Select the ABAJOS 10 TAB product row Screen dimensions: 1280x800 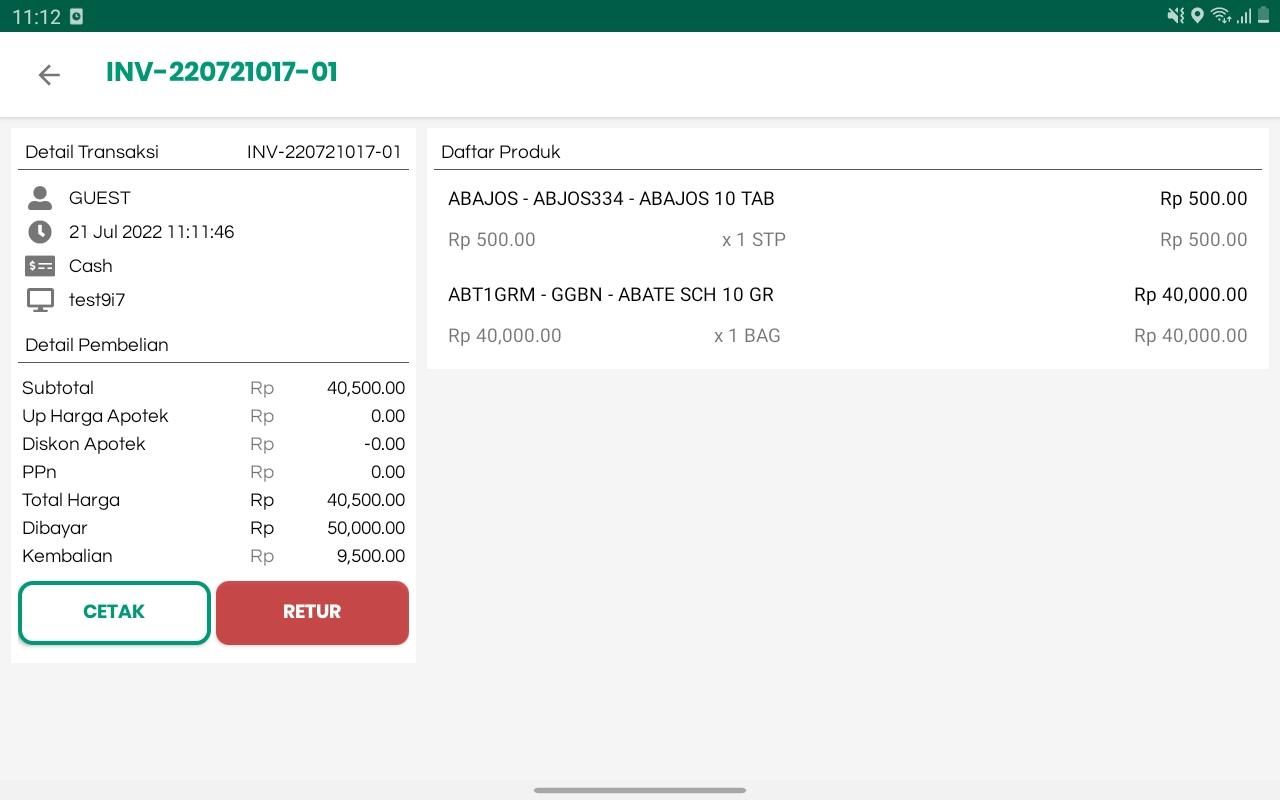848,219
